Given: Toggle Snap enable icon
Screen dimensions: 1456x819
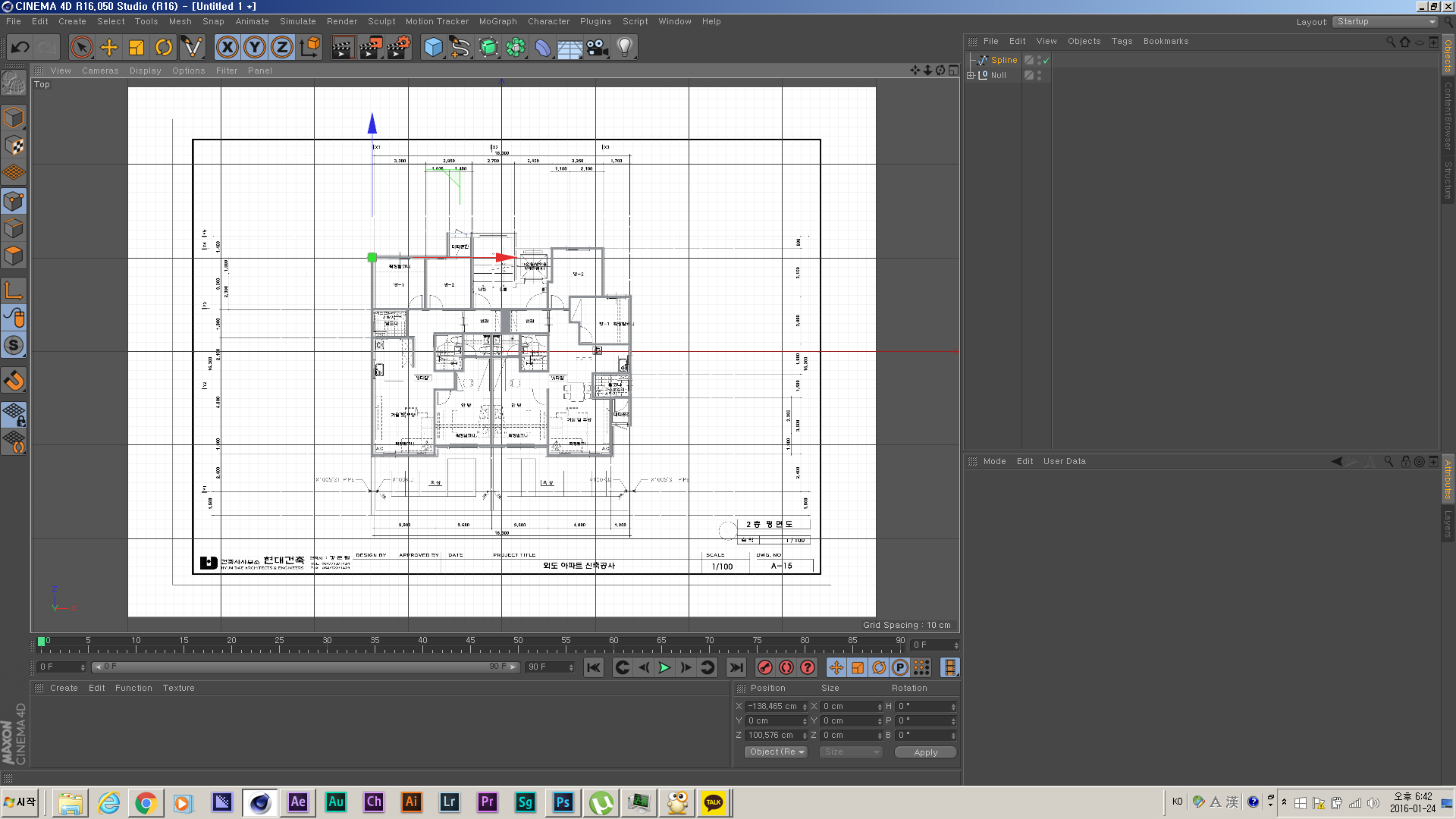Looking at the screenshot, I should pyautogui.click(x=14, y=380).
